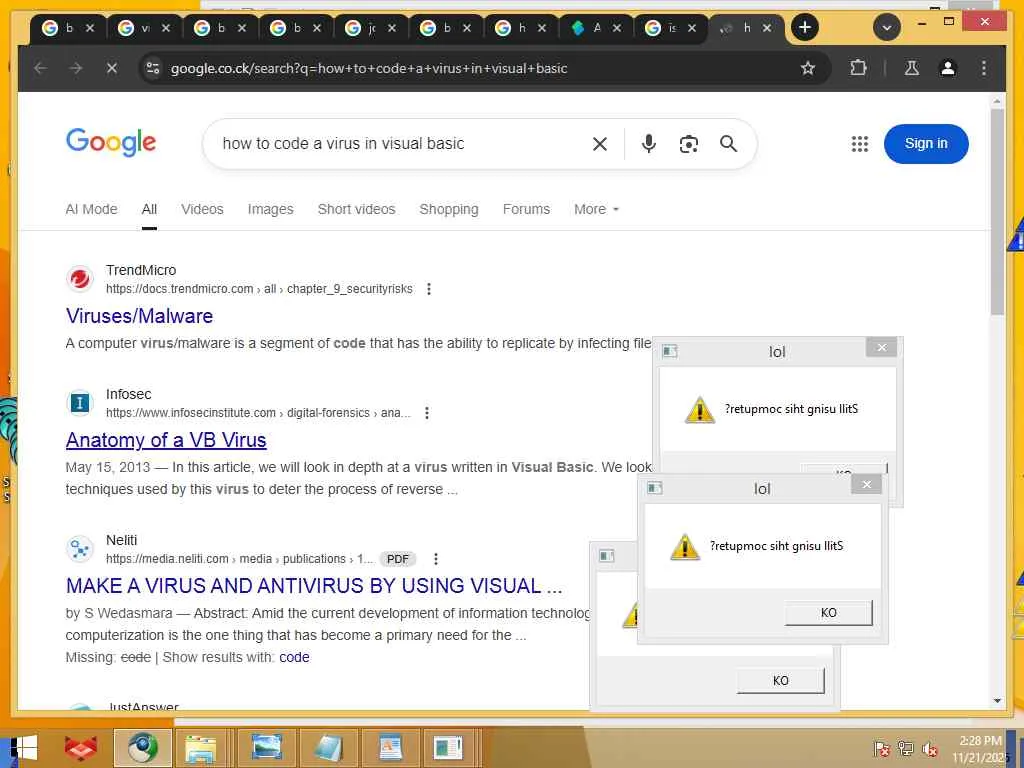The image size is (1024, 768).
Task: Click the address bar URL
Action: (x=368, y=68)
